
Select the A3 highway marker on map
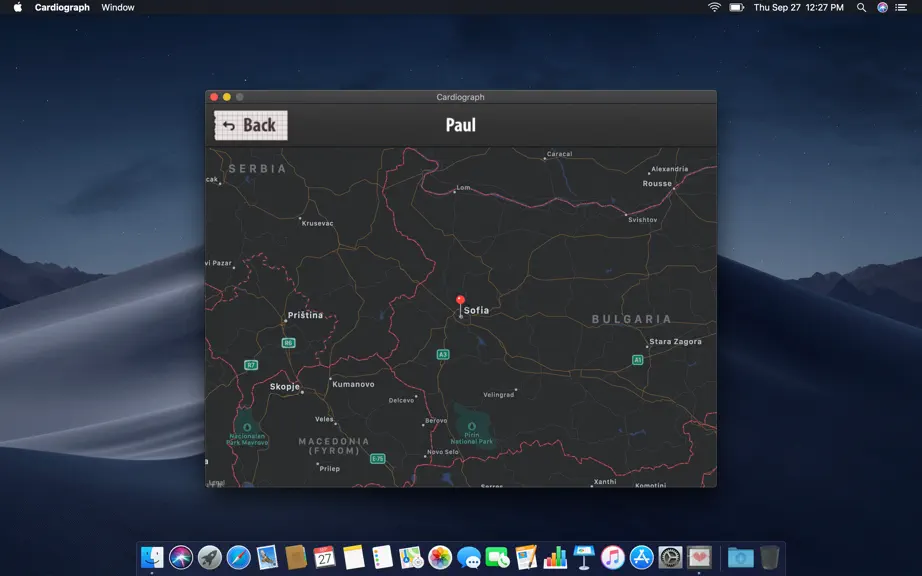click(443, 354)
